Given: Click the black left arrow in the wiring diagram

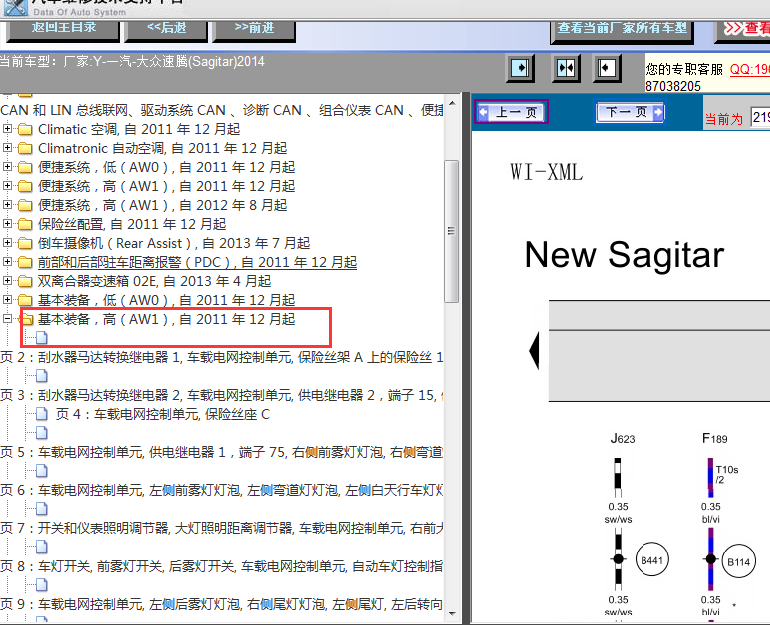Looking at the screenshot, I should tap(534, 351).
